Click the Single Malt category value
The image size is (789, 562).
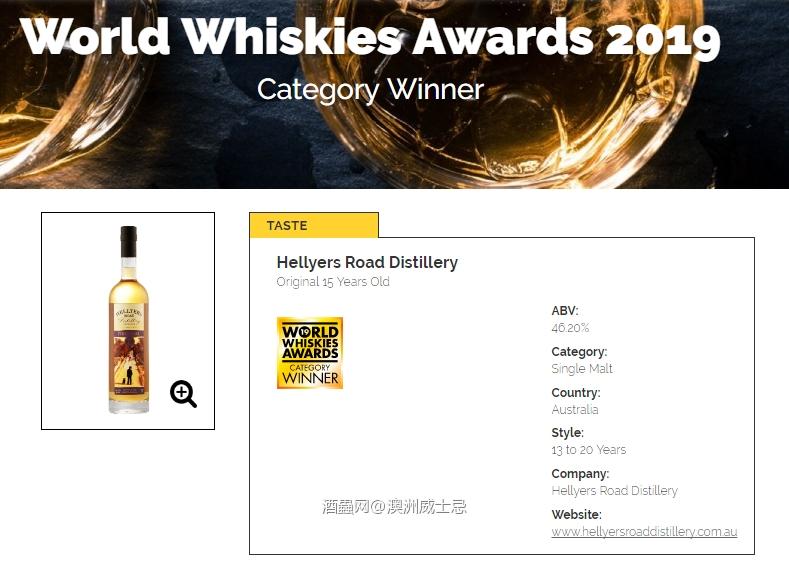pos(582,368)
